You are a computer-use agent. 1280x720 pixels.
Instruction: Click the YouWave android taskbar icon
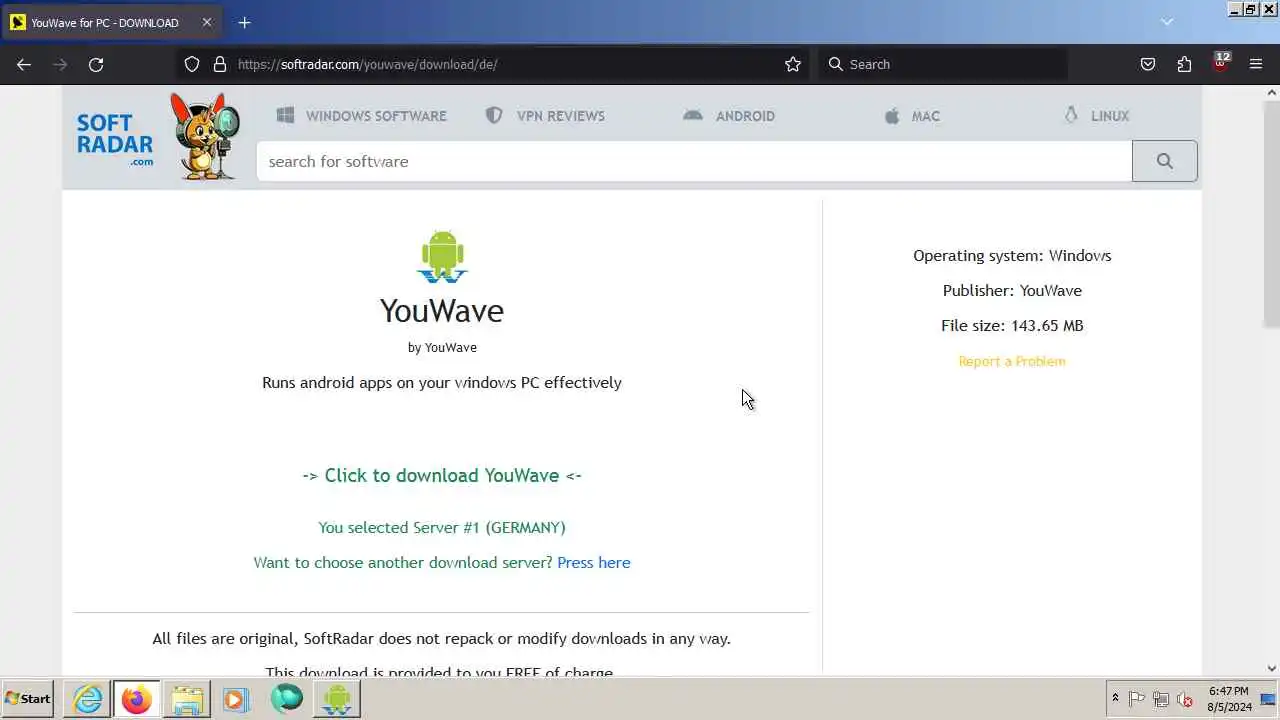[x=337, y=699]
